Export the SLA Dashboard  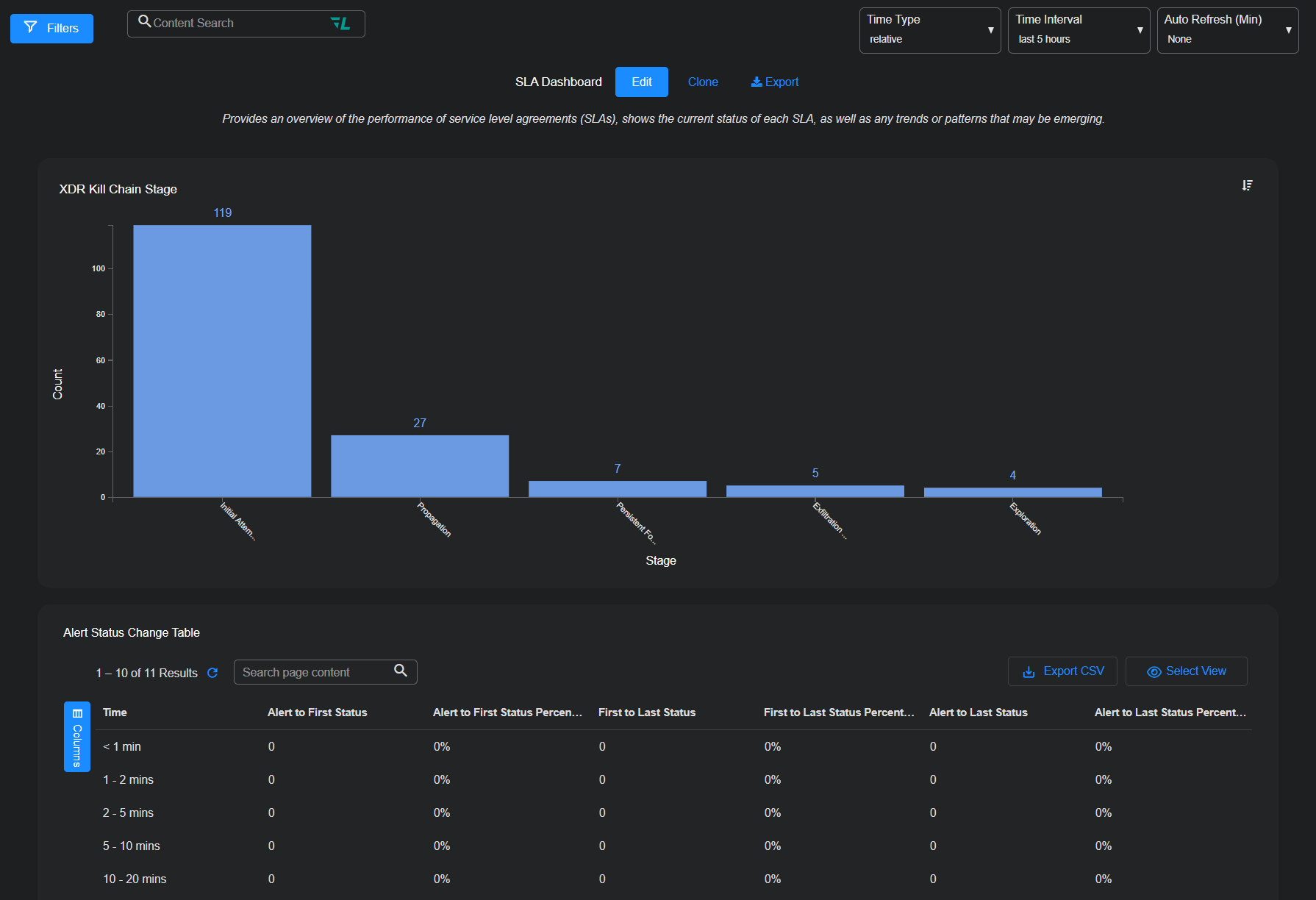coord(774,82)
